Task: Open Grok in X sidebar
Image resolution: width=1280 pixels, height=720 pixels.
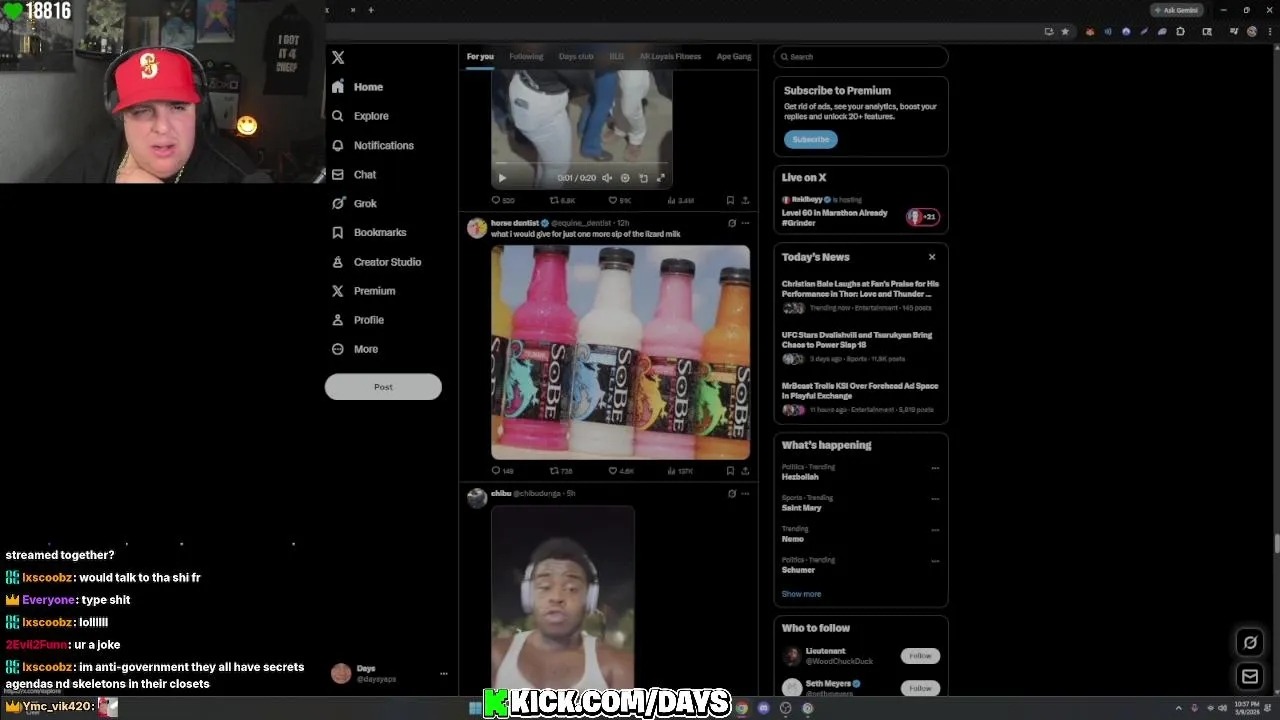Action: [x=354, y=203]
